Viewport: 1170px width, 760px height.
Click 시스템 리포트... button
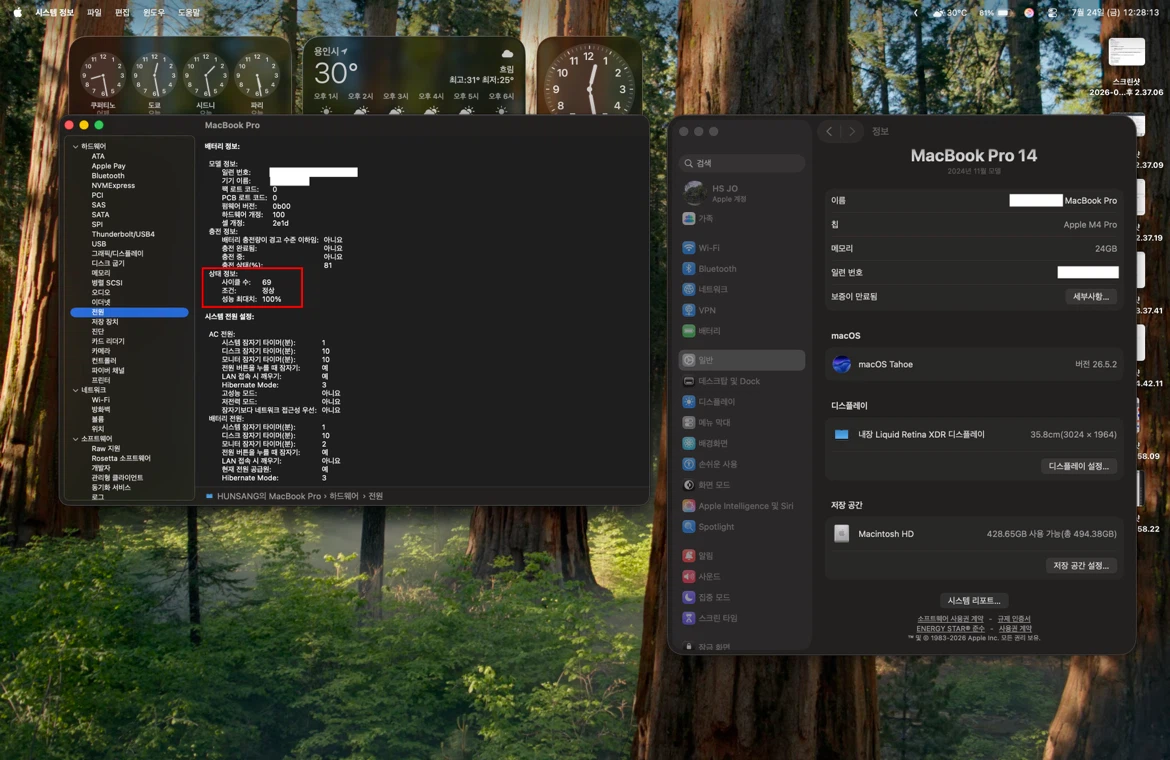tap(973, 600)
